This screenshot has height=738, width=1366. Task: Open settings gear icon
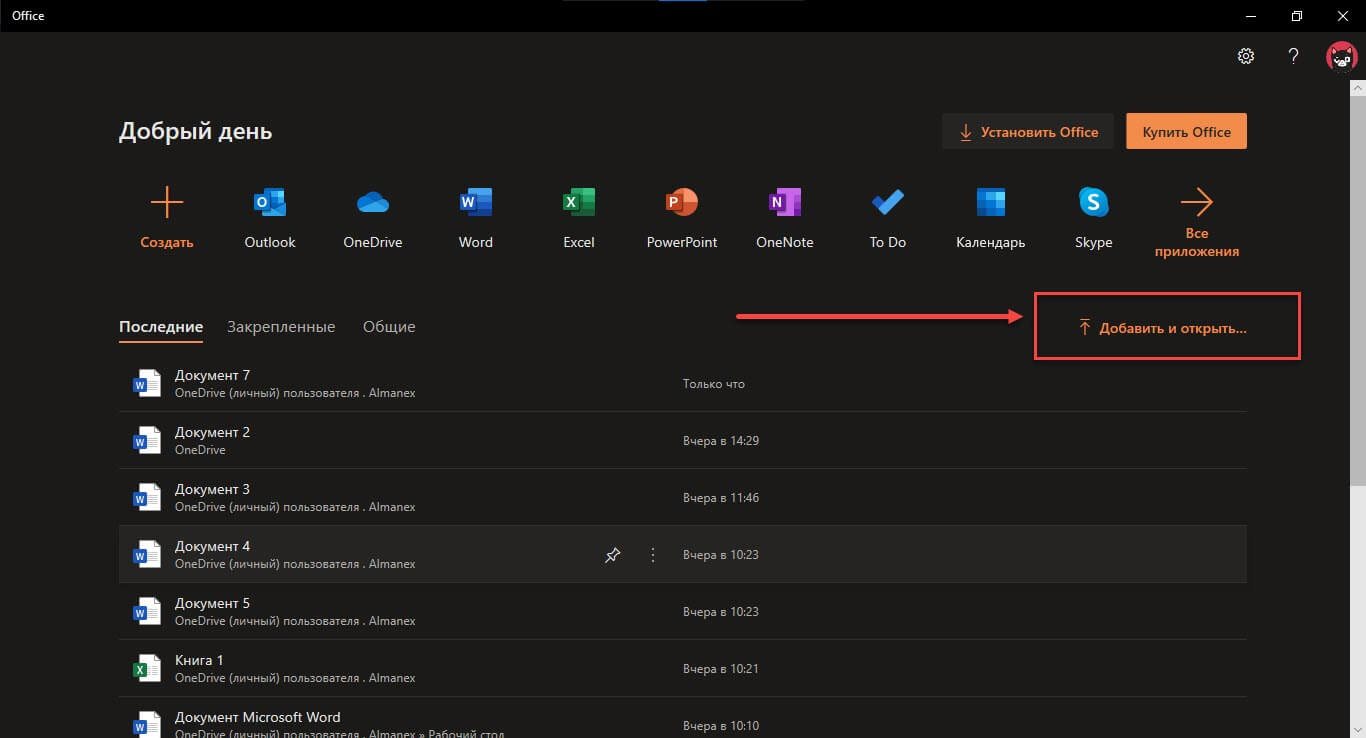pyautogui.click(x=1246, y=56)
